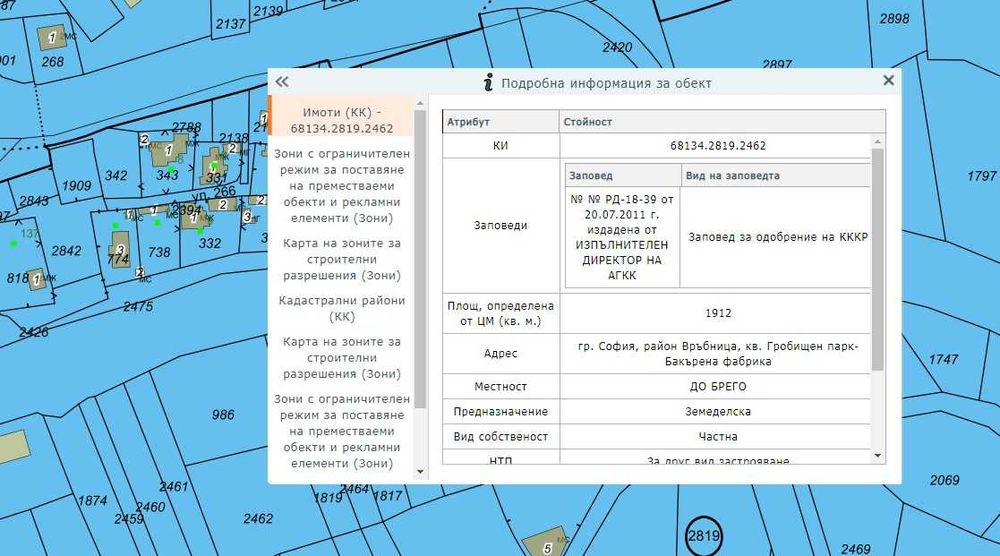Select parcel 1747 on the map
Image resolution: width=1000 pixels, height=556 pixels.
tap(943, 360)
